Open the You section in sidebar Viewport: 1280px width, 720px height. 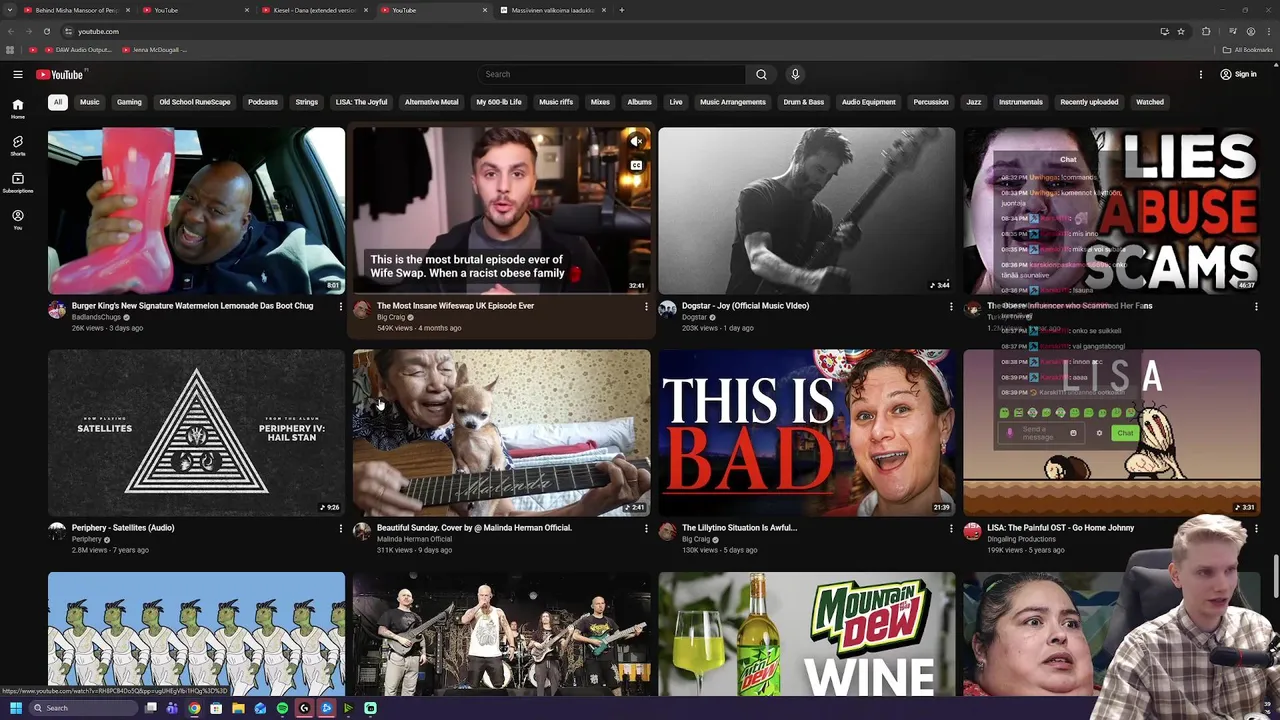(x=17, y=220)
